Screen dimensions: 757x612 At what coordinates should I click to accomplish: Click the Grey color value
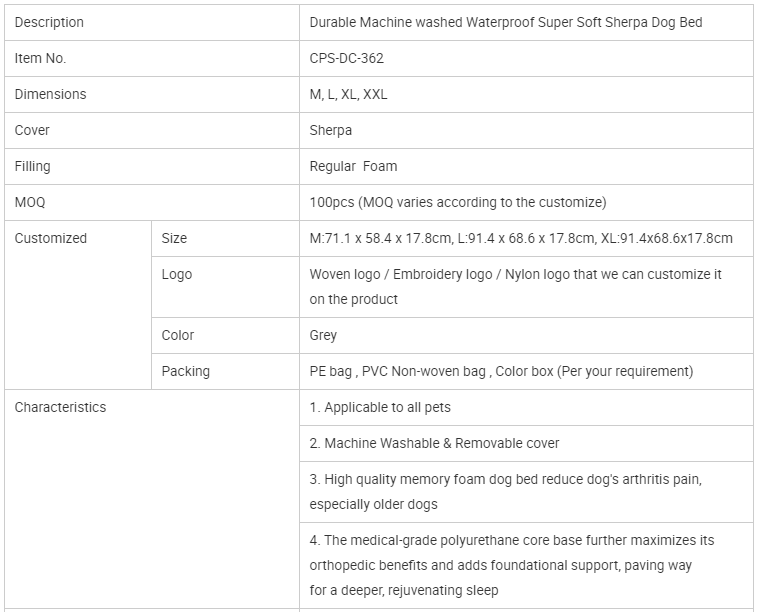323,335
